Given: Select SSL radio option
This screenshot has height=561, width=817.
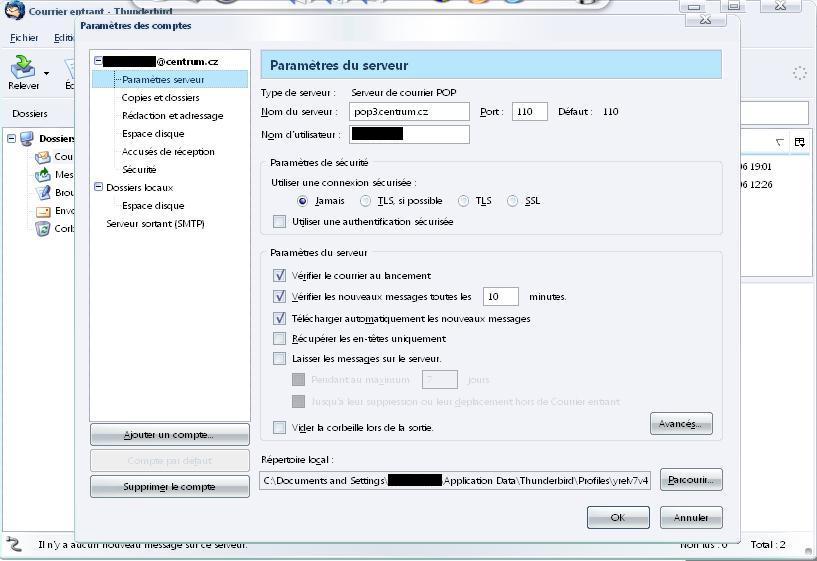Looking at the screenshot, I should (513, 201).
